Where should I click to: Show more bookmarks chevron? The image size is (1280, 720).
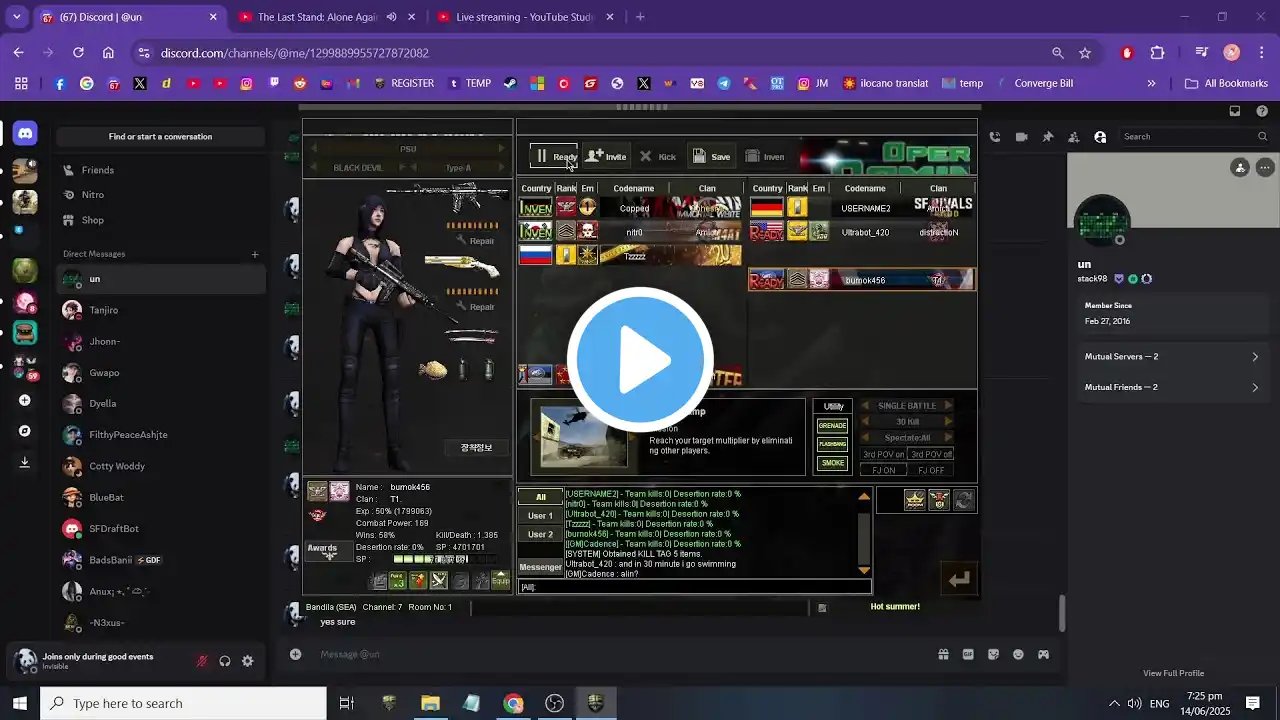point(1151,84)
